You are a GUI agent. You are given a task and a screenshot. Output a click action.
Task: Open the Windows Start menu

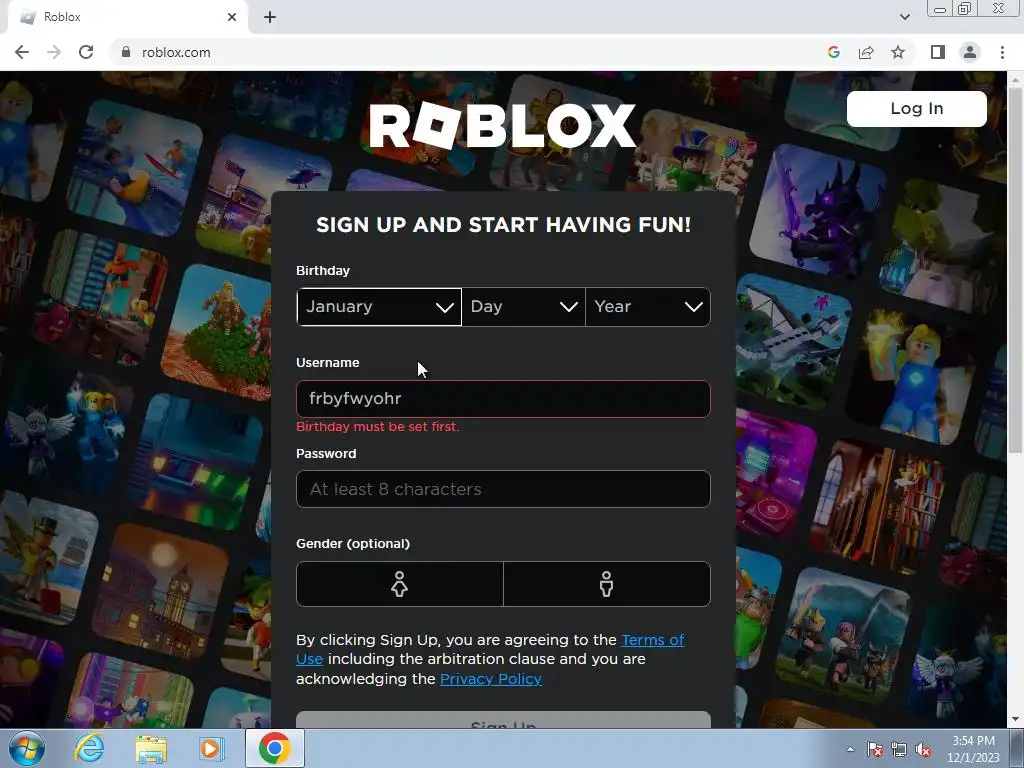[x=26, y=748]
